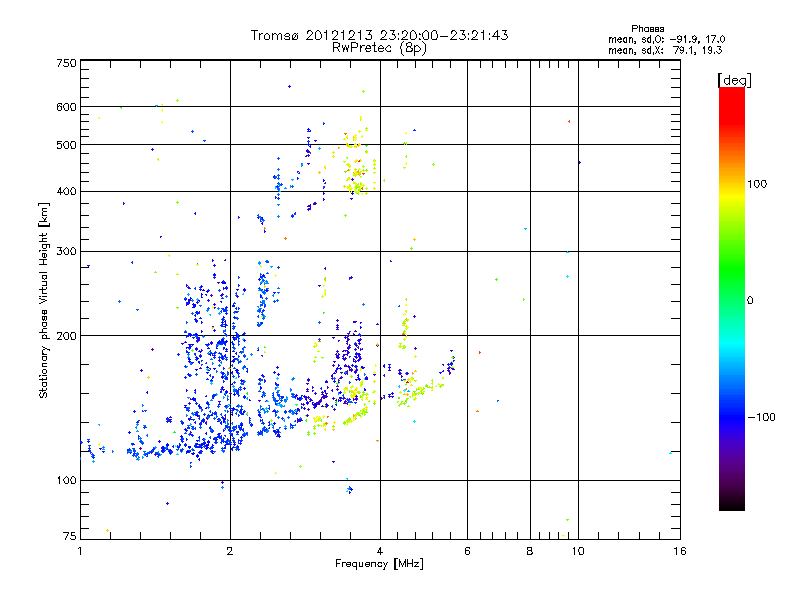This screenshot has height=600, width=800.
Task: Click the 'mean, sd,X: 79.1, 19.3' line
Action: (665, 50)
